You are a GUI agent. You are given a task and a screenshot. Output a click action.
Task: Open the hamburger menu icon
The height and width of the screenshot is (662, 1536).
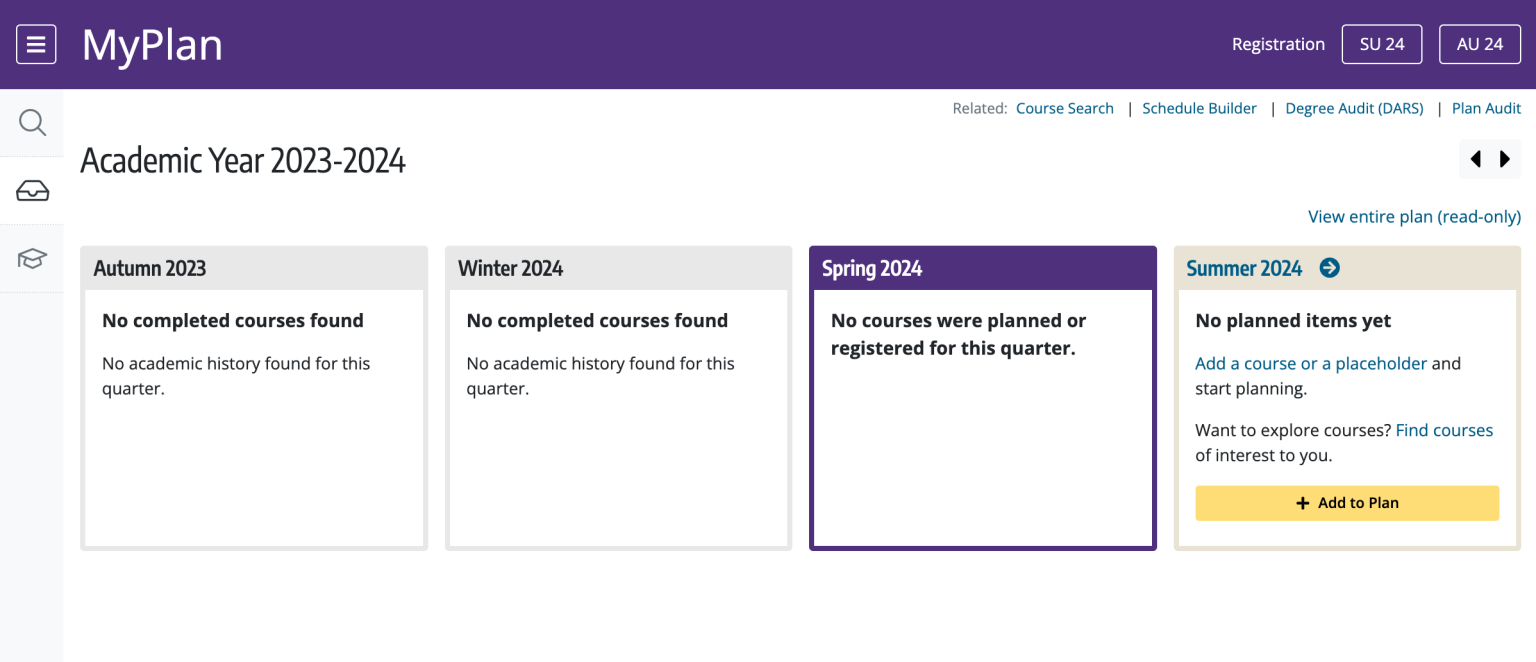pos(36,44)
